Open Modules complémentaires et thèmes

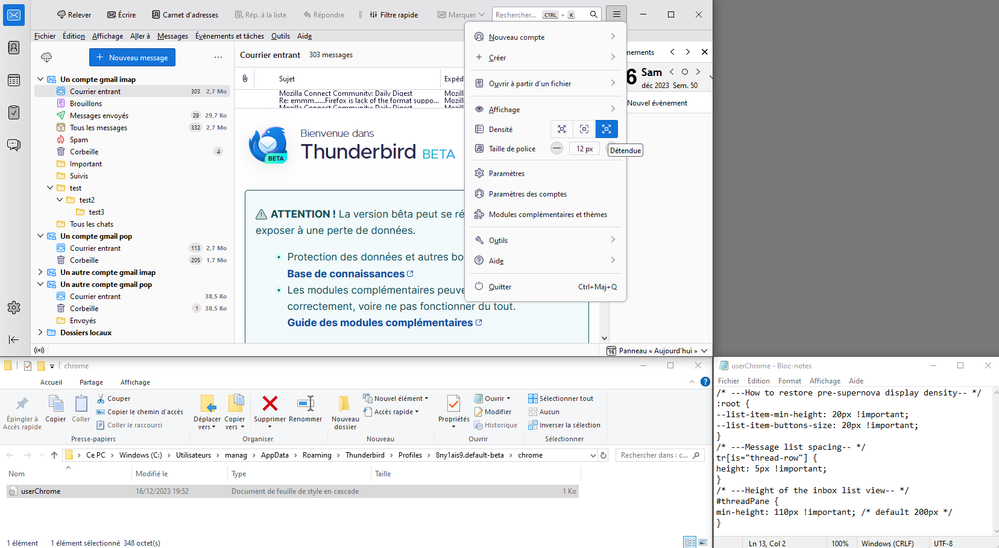(x=545, y=215)
